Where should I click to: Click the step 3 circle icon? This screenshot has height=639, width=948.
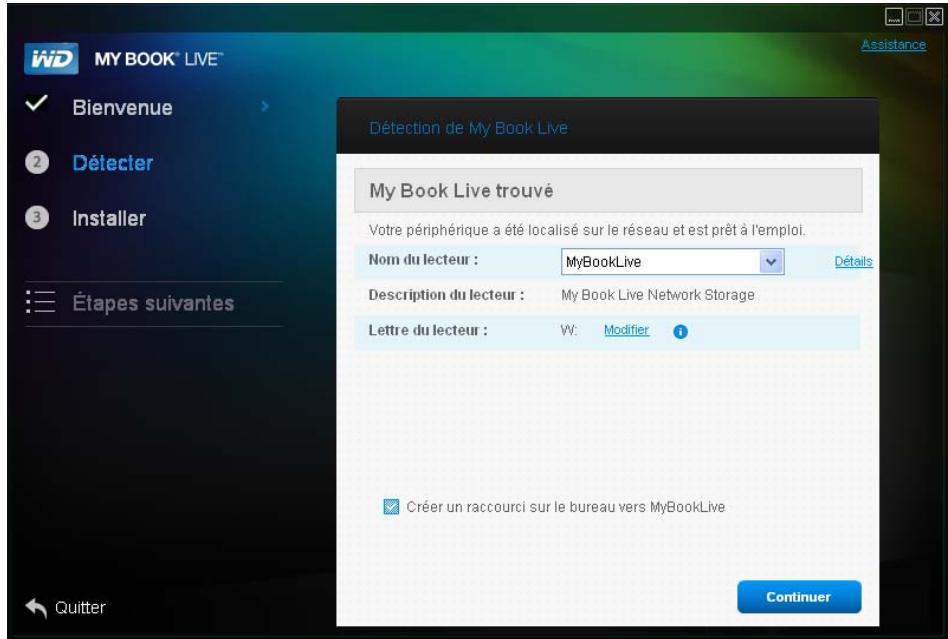37,218
